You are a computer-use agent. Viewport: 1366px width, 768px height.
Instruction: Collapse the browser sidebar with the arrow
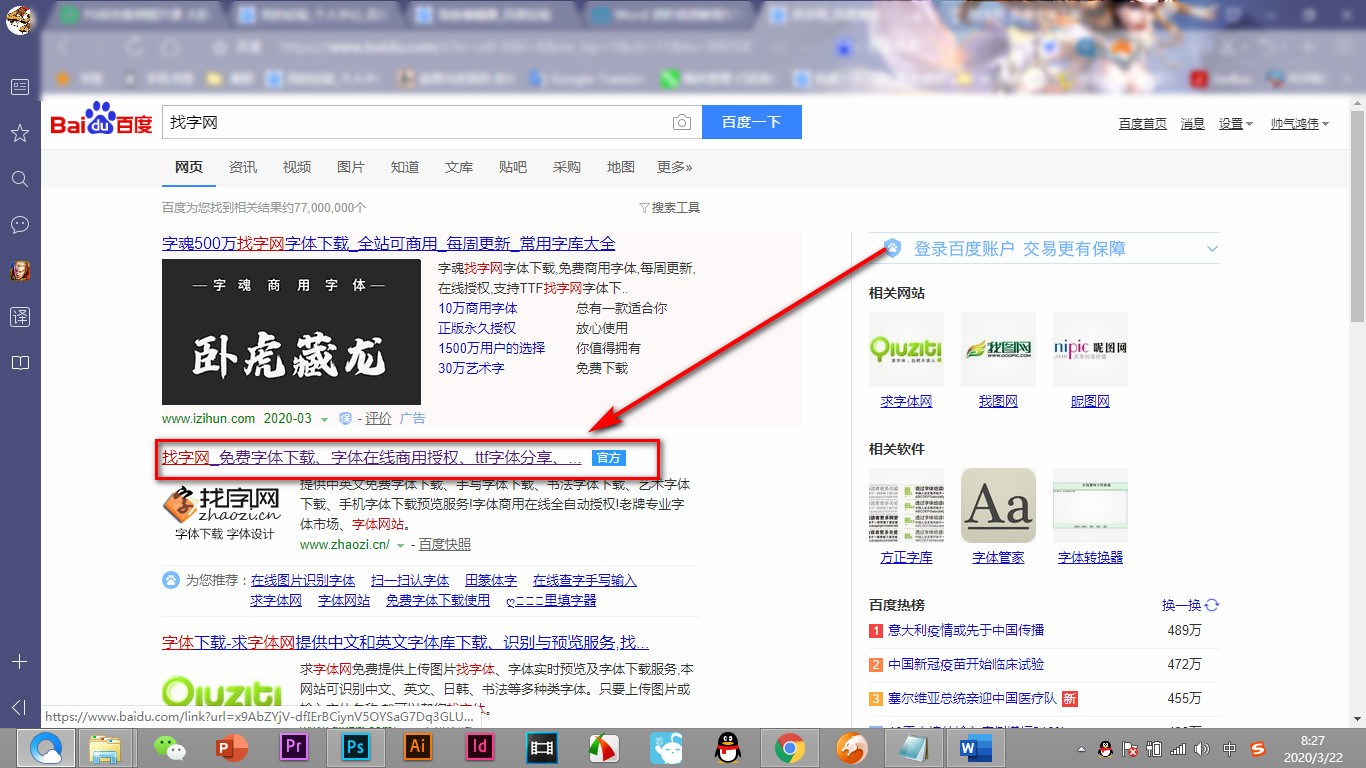point(19,708)
